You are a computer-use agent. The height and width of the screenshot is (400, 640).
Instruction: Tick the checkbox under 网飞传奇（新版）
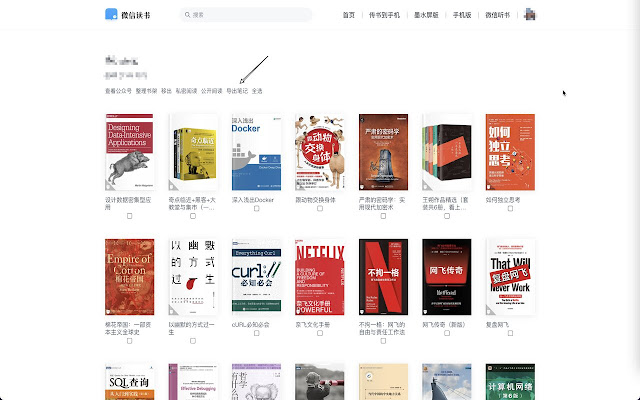point(447,333)
